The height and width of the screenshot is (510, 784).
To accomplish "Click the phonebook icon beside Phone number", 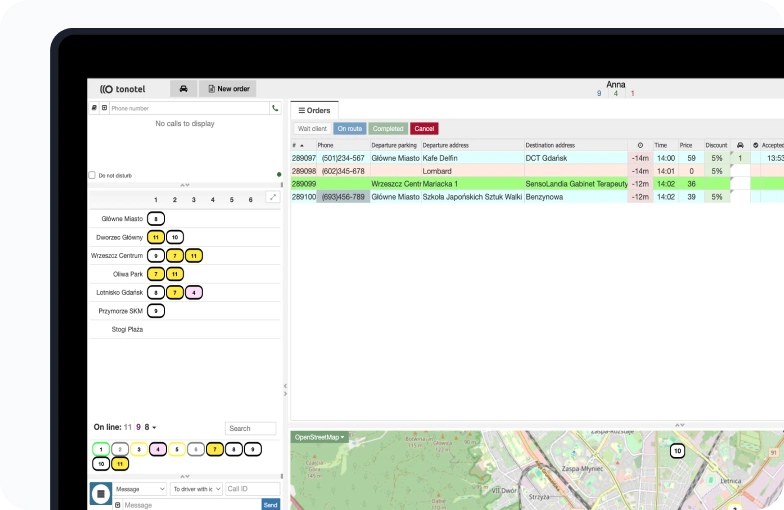I will [94, 108].
